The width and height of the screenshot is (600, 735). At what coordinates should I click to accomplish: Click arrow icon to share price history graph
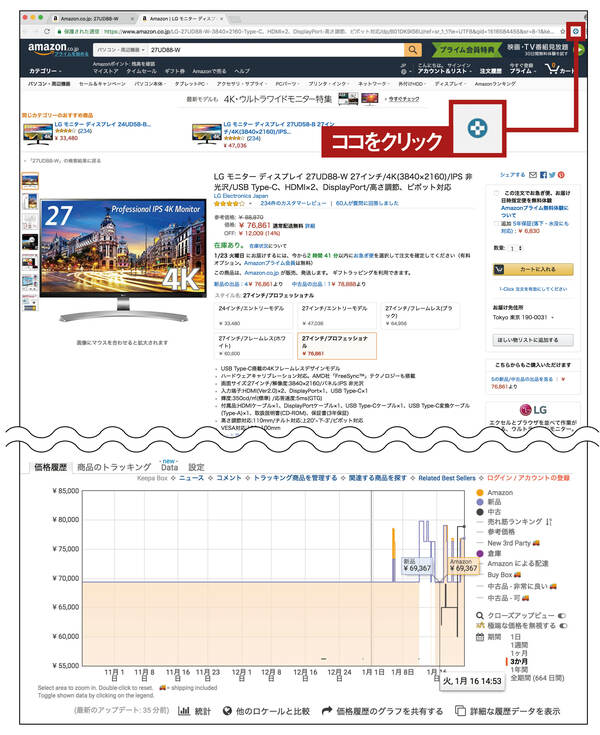click(327, 711)
